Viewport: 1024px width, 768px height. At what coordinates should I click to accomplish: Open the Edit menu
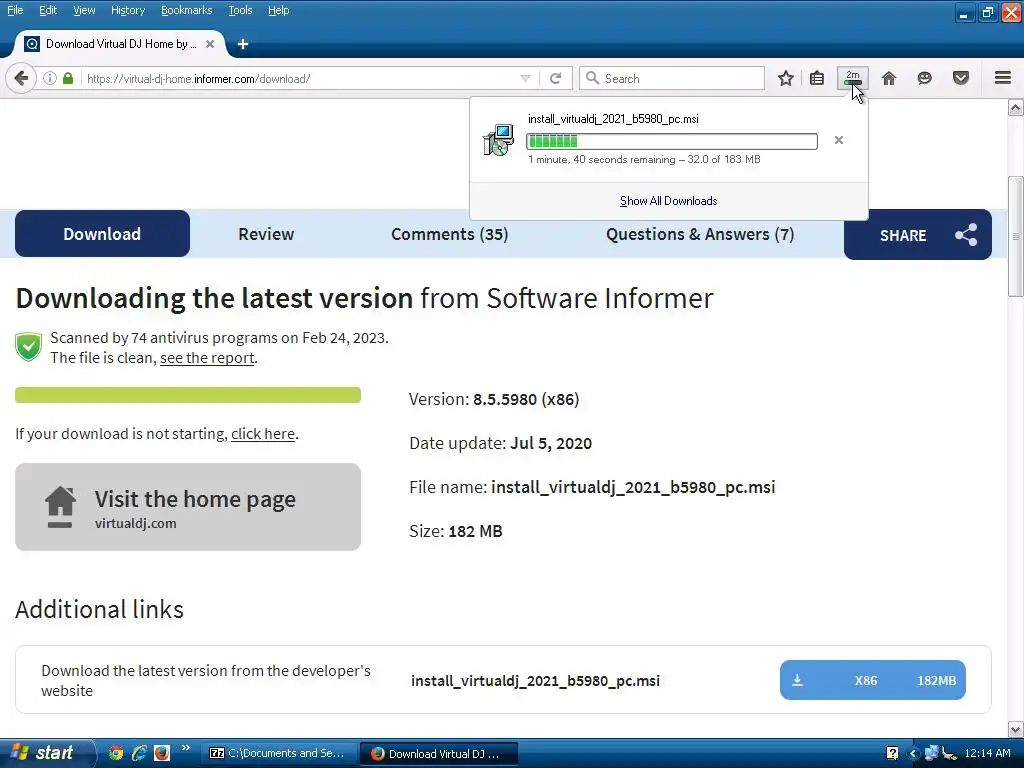(48, 10)
